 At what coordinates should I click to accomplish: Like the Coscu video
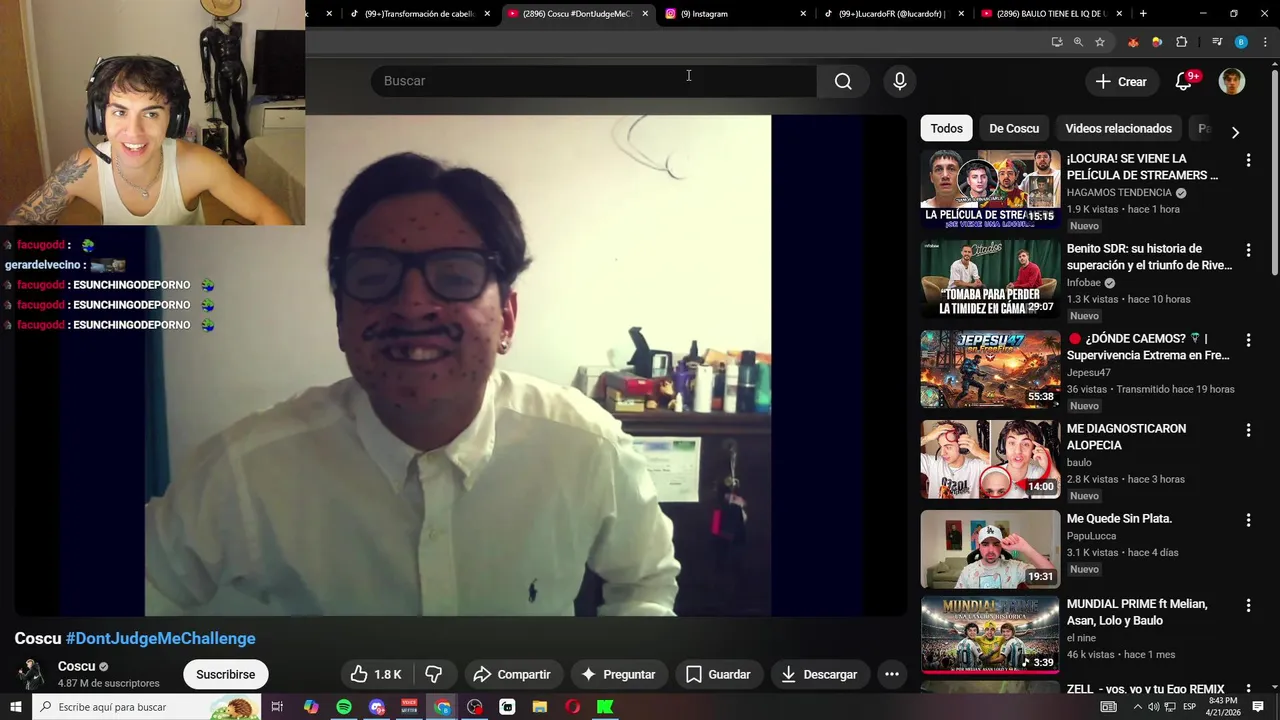pyautogui.click(x=375, y=674)
